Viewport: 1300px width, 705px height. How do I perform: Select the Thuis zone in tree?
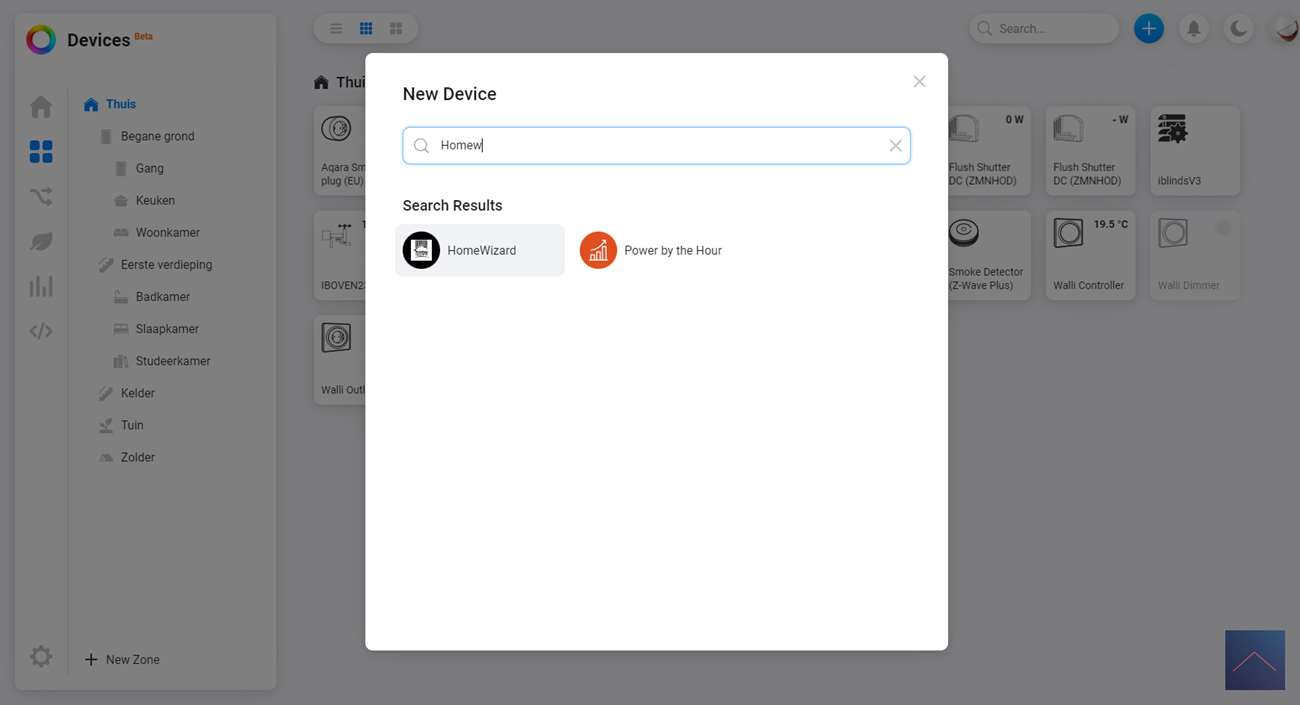click(120, 104)
